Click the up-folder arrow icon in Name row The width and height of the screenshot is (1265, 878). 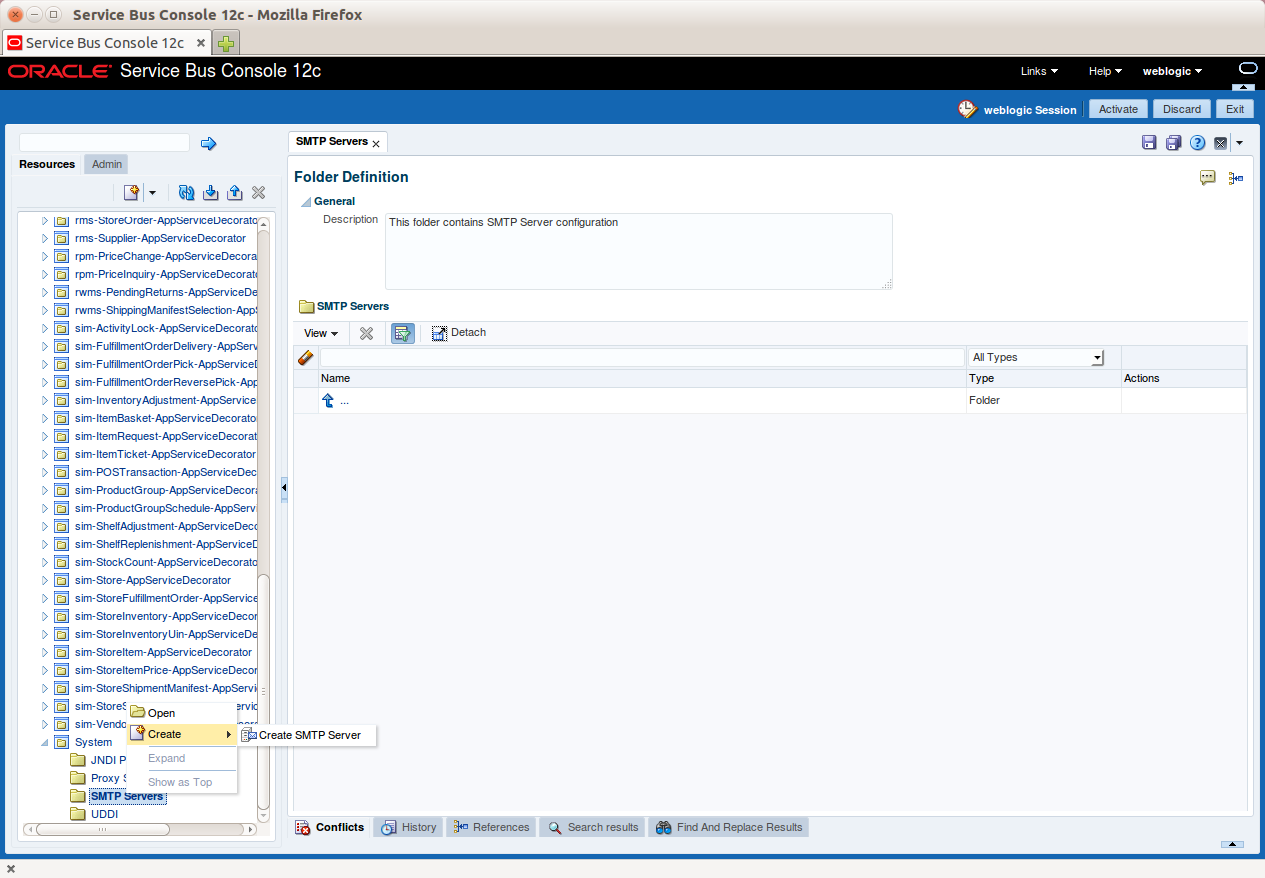(x=328, y=400)
